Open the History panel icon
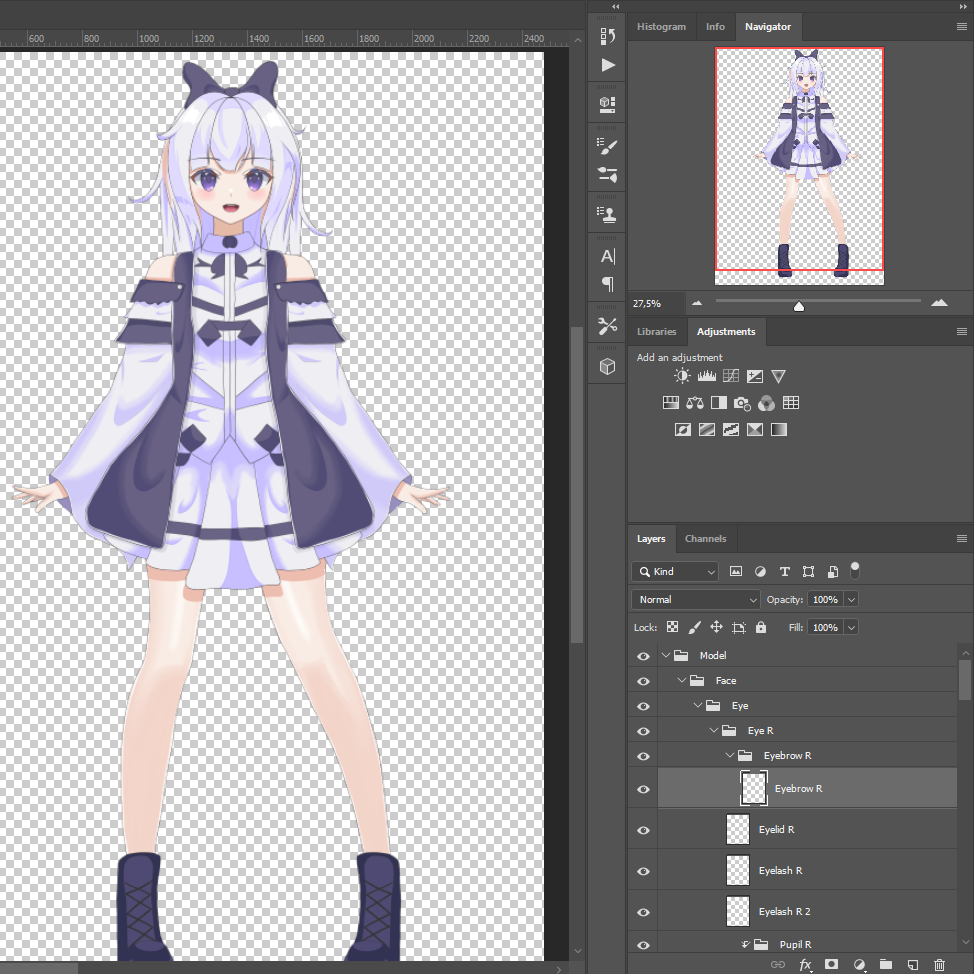Image resolution: width=974 pixels, height=974 pixels. (x=608, y=37)
